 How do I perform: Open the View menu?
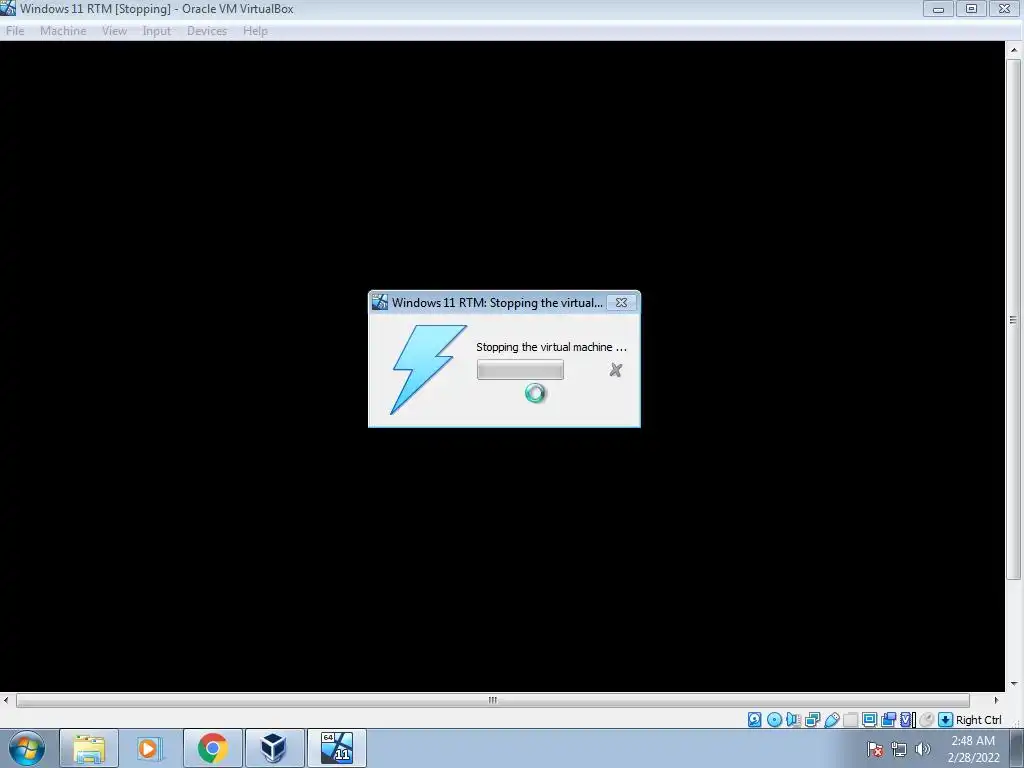[114, 31]
